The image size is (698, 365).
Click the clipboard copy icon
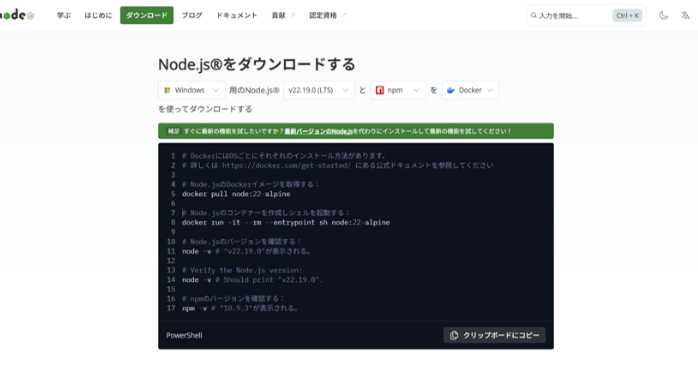click(454, 335)
